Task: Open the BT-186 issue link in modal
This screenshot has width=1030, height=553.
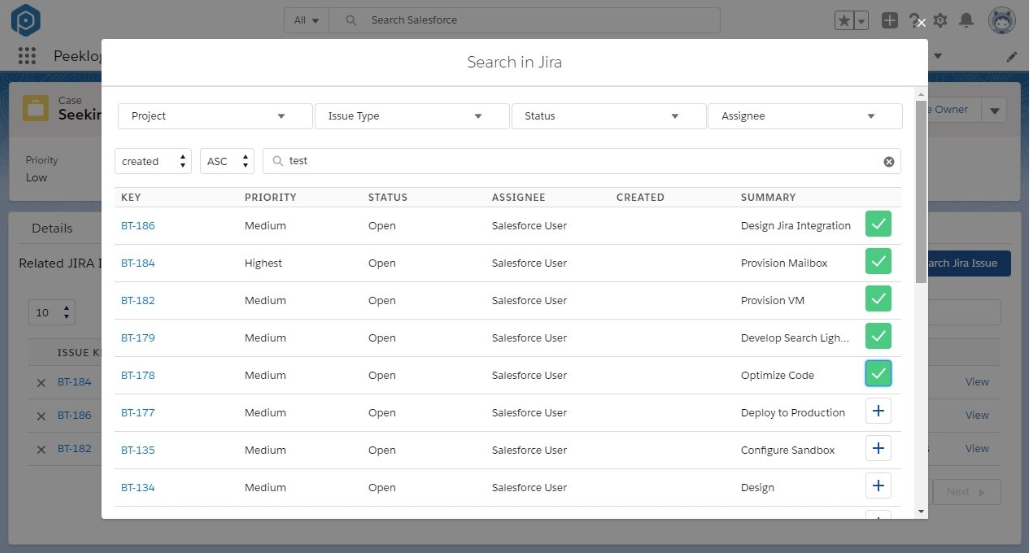Action: pyautogui.click(x=138, y=226)
